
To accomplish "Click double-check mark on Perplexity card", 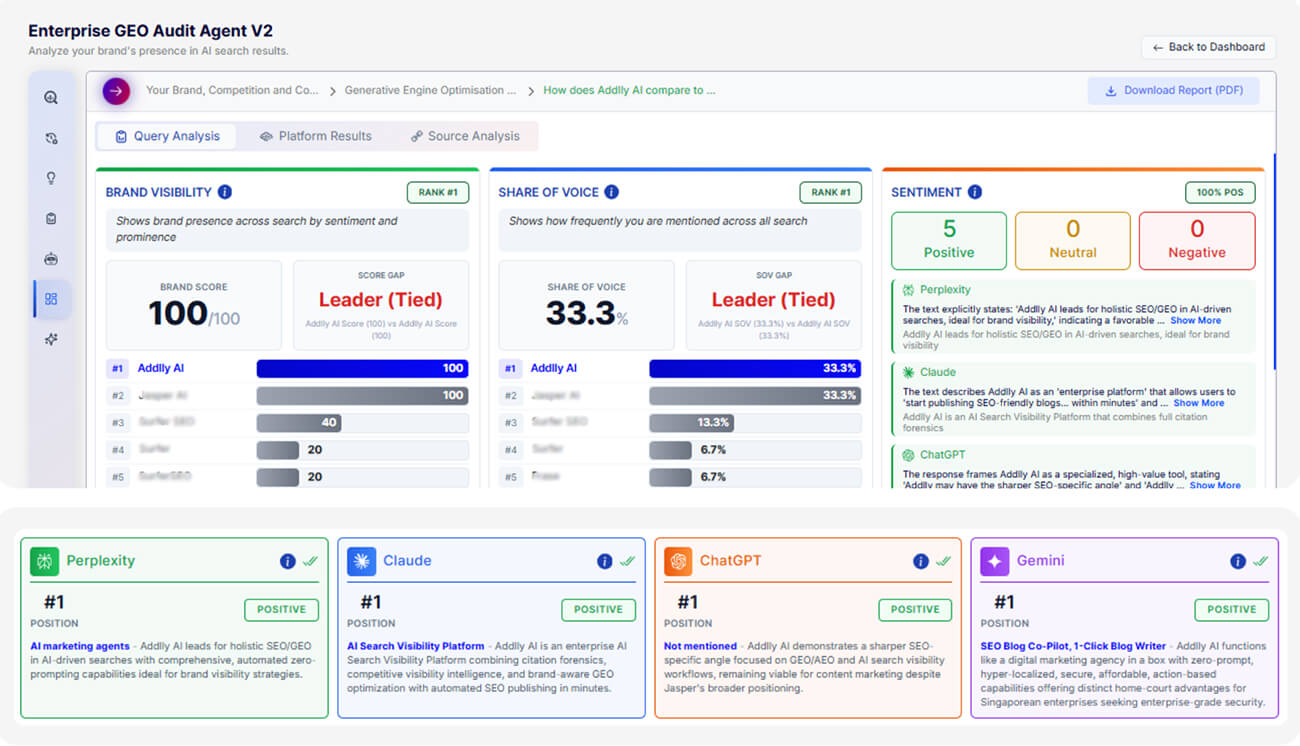I will [x=310, y=562].
